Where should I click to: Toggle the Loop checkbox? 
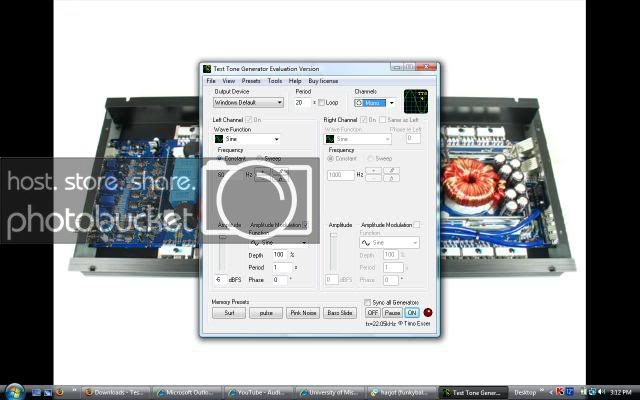pyautogui.click(x=321, y=102)
